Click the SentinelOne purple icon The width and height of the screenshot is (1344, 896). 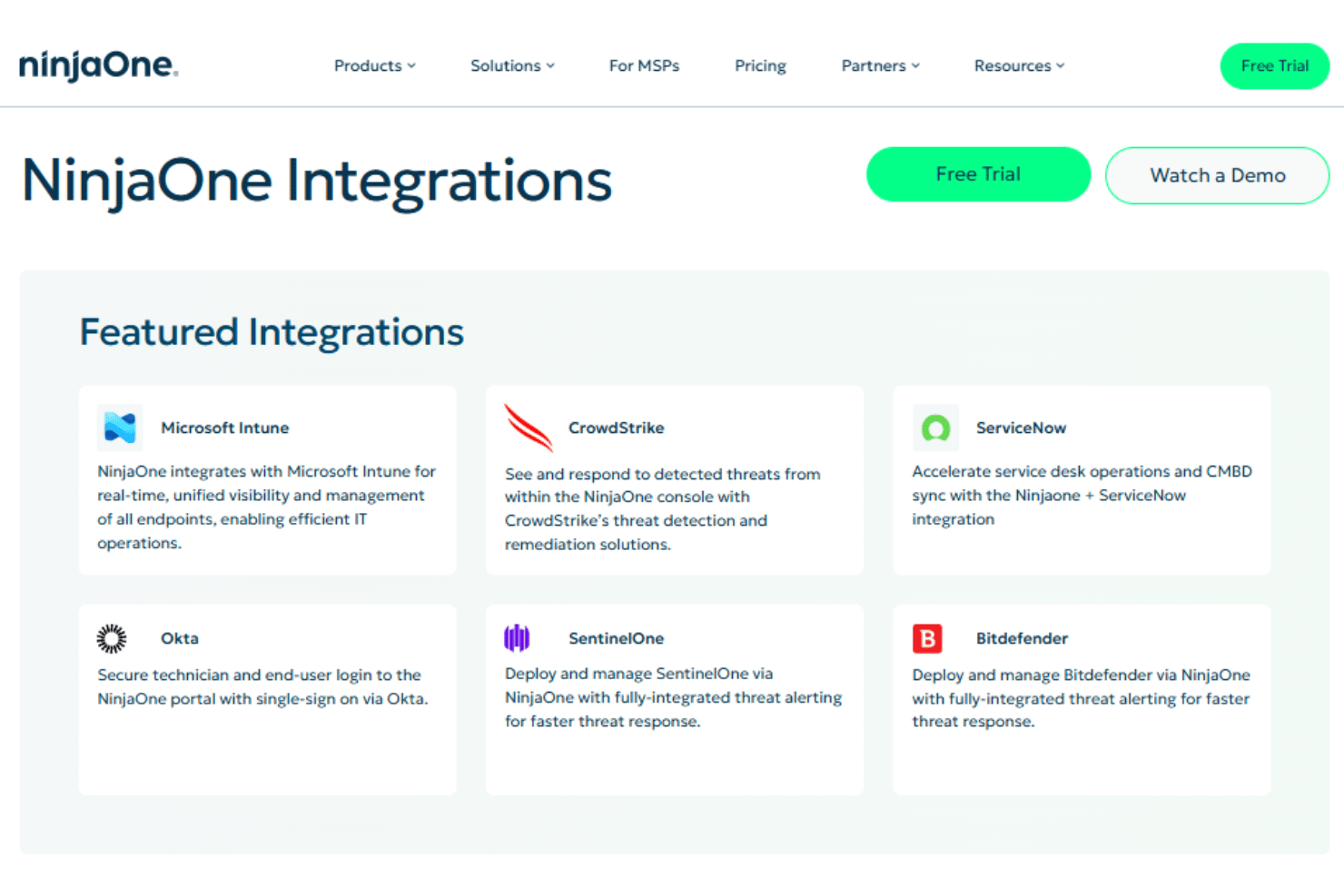click(517, 638)
